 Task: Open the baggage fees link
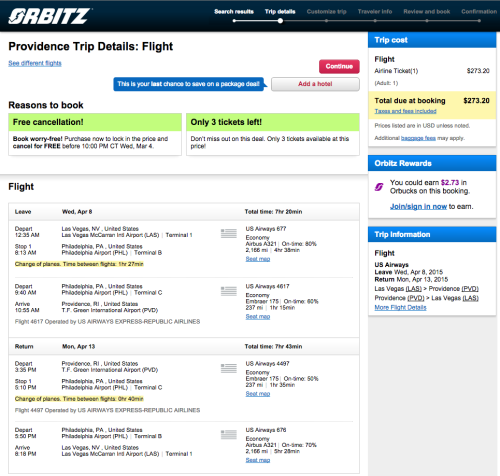click(418, 138)
